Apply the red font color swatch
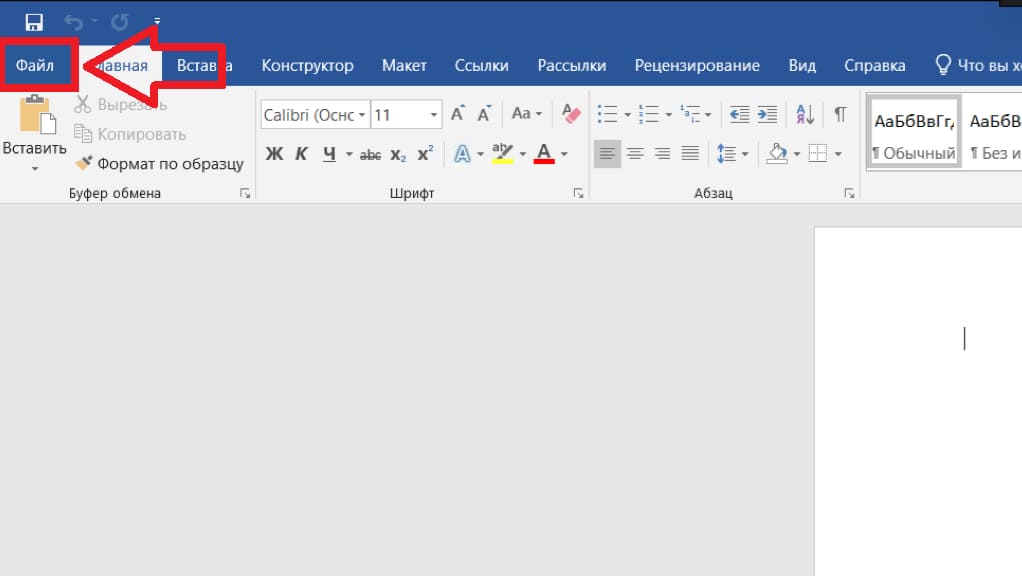Image resolution: width=1022 pixels, height=576 pixels. coord(544,154)
